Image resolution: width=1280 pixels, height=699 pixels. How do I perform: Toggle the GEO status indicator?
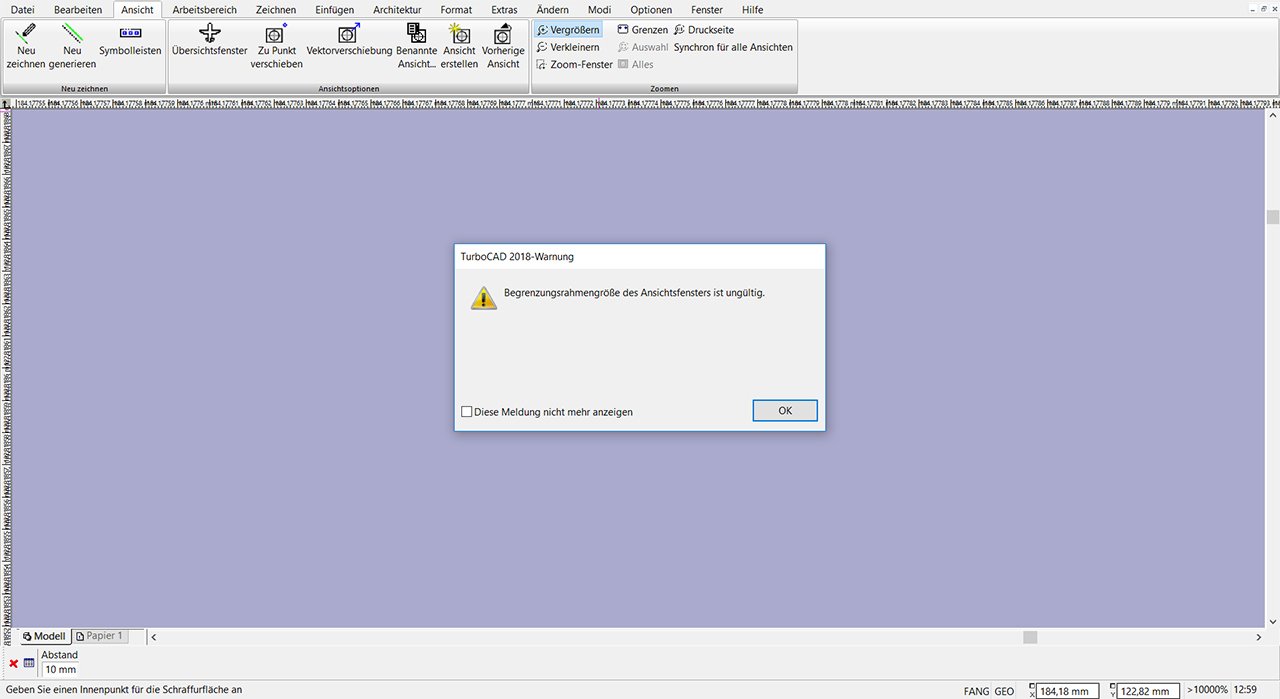pos(1004,691)
